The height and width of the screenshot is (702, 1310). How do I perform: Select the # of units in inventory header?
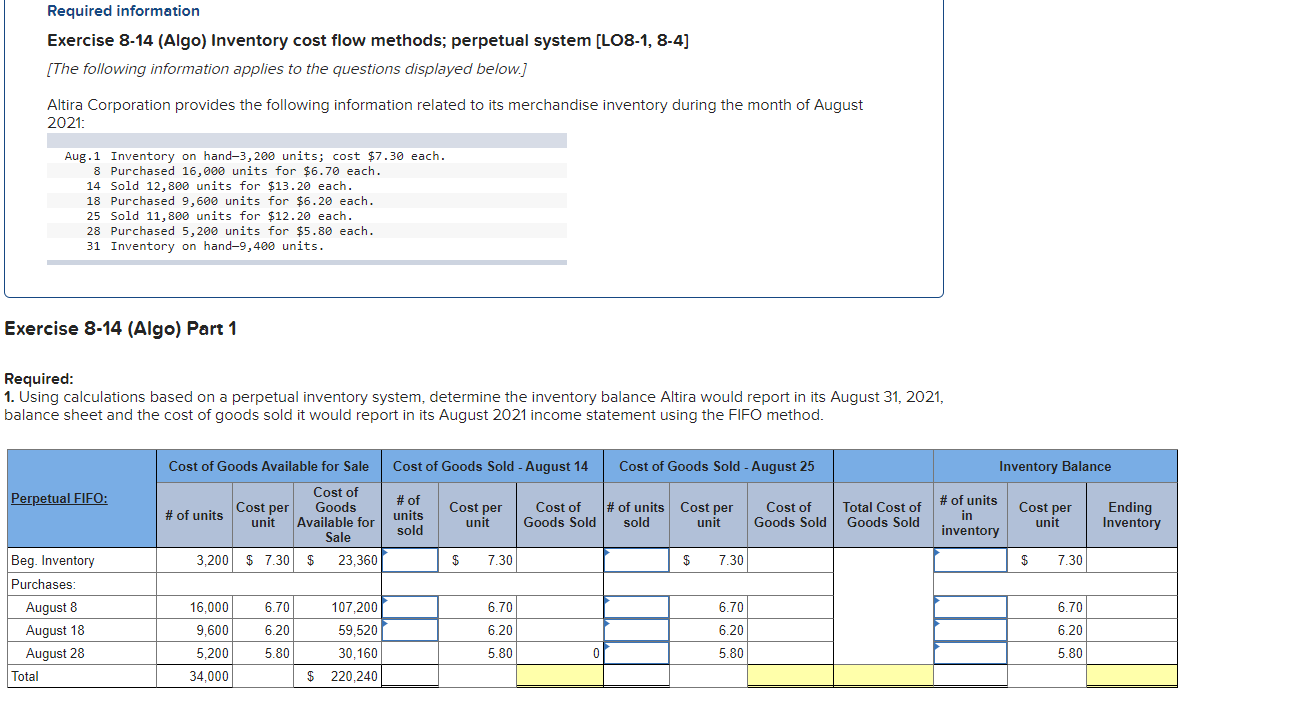[x=969, y=515]
